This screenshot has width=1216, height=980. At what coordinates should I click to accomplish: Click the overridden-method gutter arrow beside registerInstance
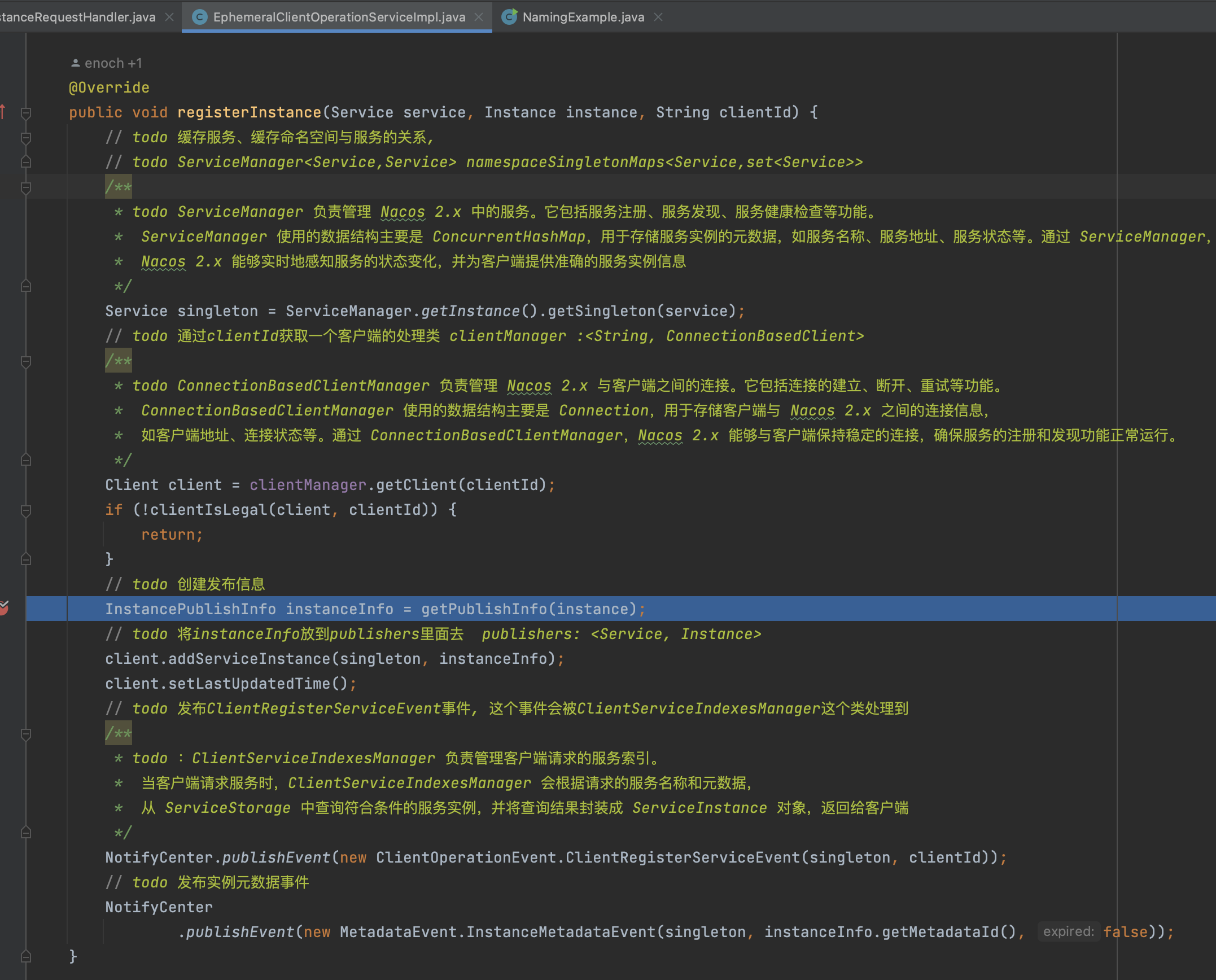3,112
